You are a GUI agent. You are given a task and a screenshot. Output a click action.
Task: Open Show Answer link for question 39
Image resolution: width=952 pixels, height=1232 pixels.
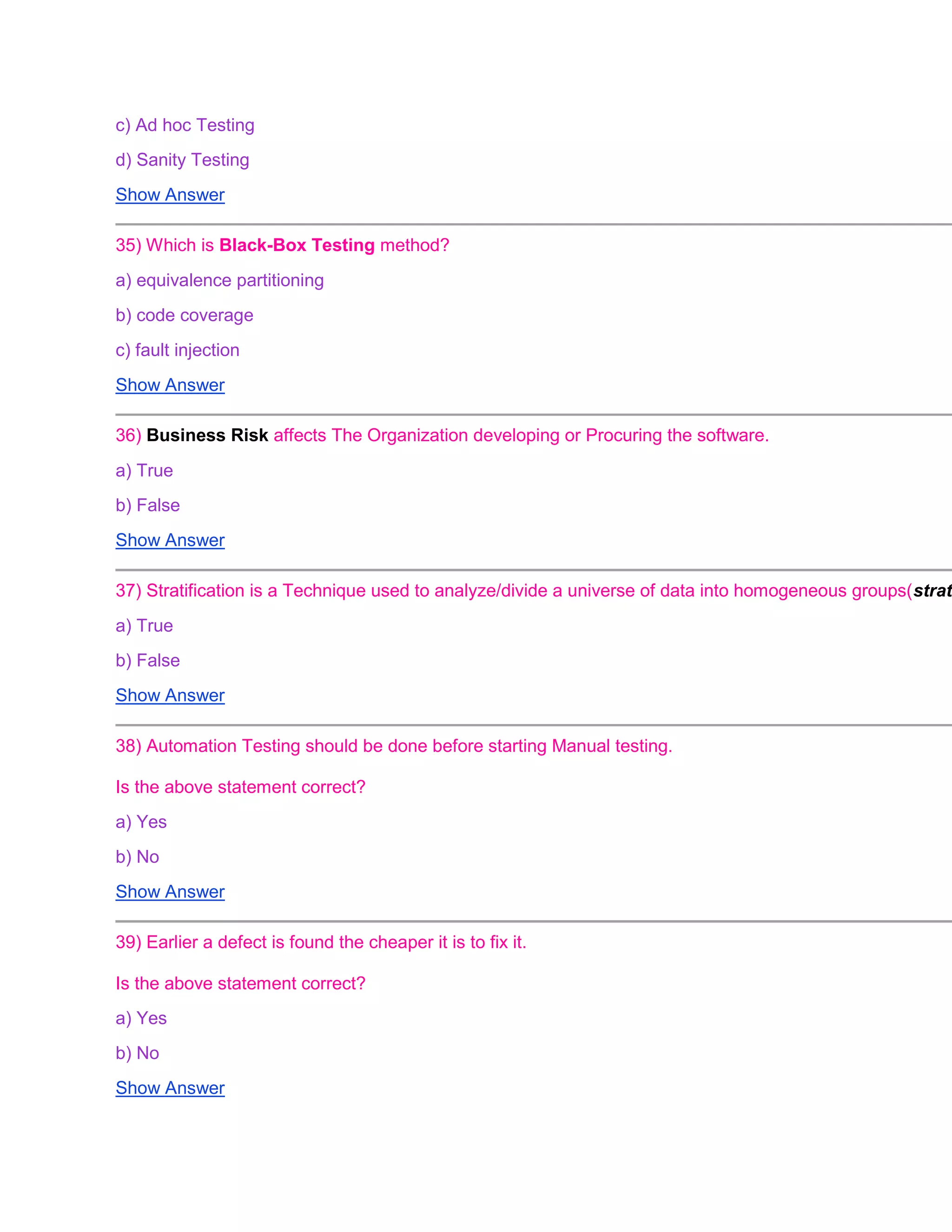[170, 1087]
